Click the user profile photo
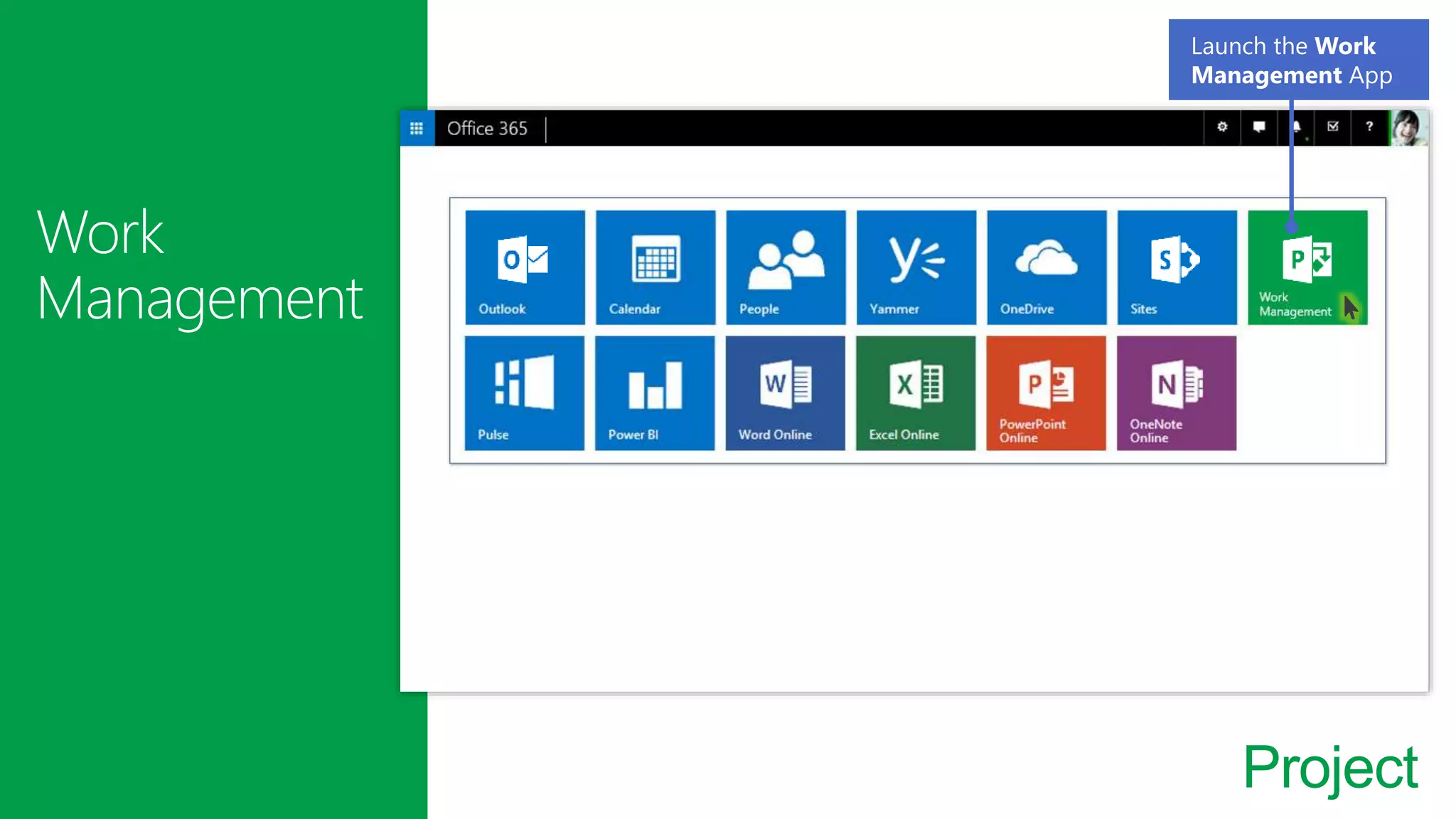The image size is (1456, 819). coord(1409,128)
